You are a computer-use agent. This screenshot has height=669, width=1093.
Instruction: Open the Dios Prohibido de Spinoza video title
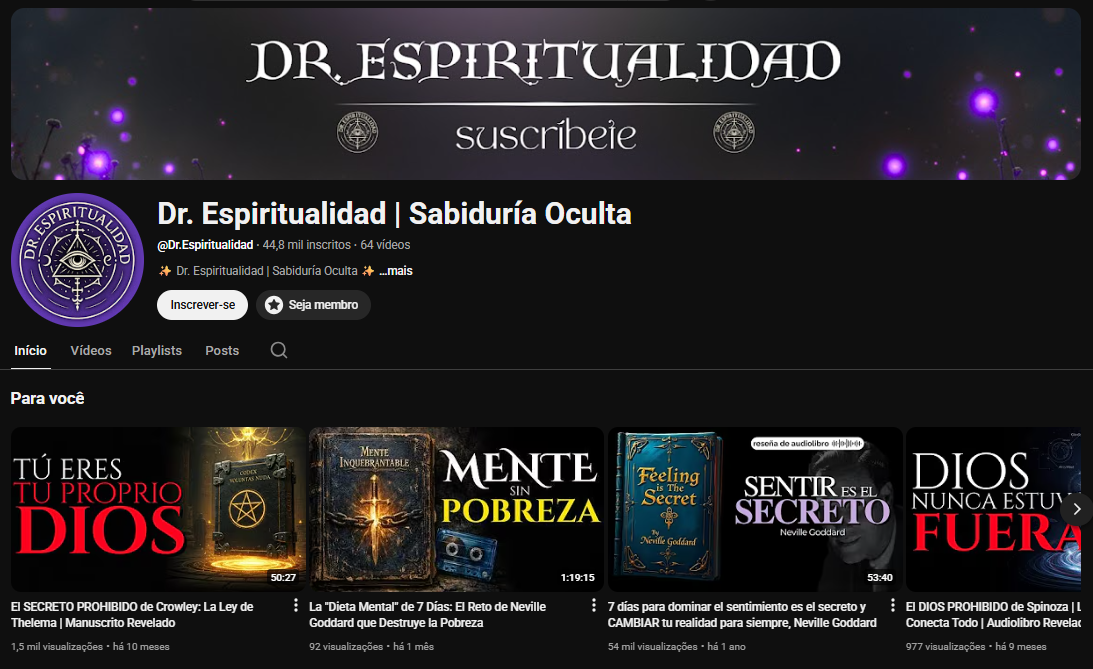click(993, 615)
